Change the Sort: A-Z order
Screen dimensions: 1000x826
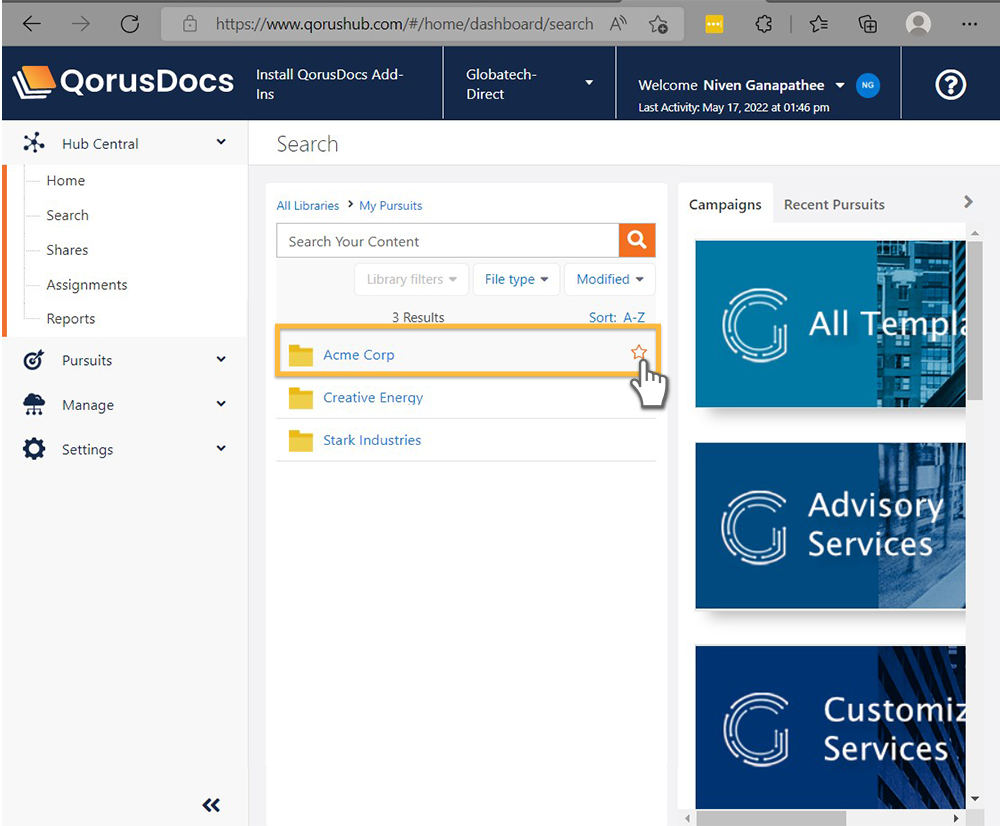pos(617,317)
